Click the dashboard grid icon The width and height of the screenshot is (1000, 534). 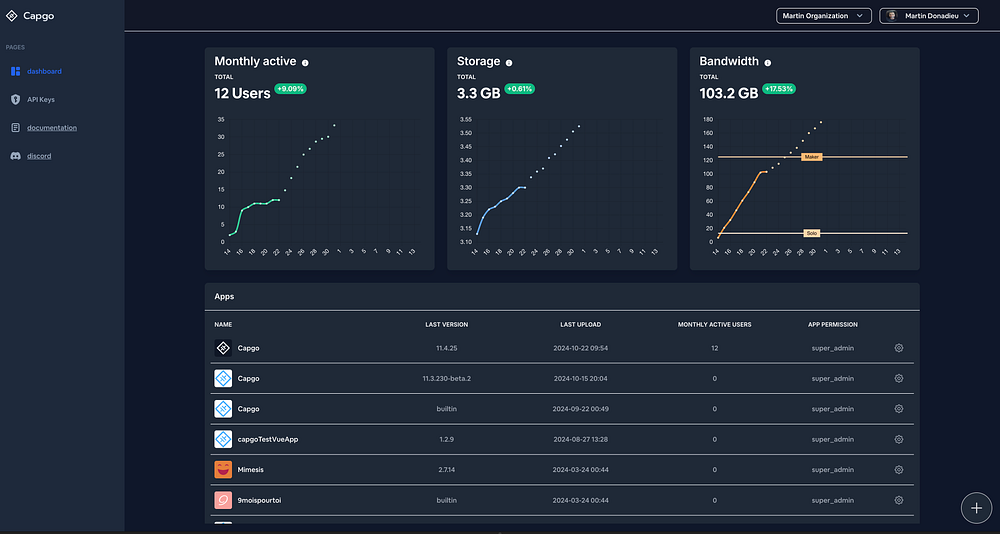click(x=16, y=71)
